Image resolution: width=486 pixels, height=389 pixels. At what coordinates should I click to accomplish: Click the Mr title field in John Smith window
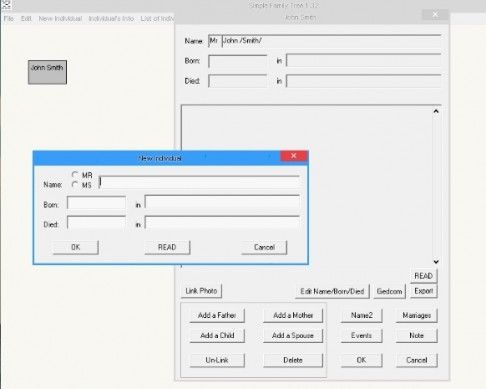(214, 41)
